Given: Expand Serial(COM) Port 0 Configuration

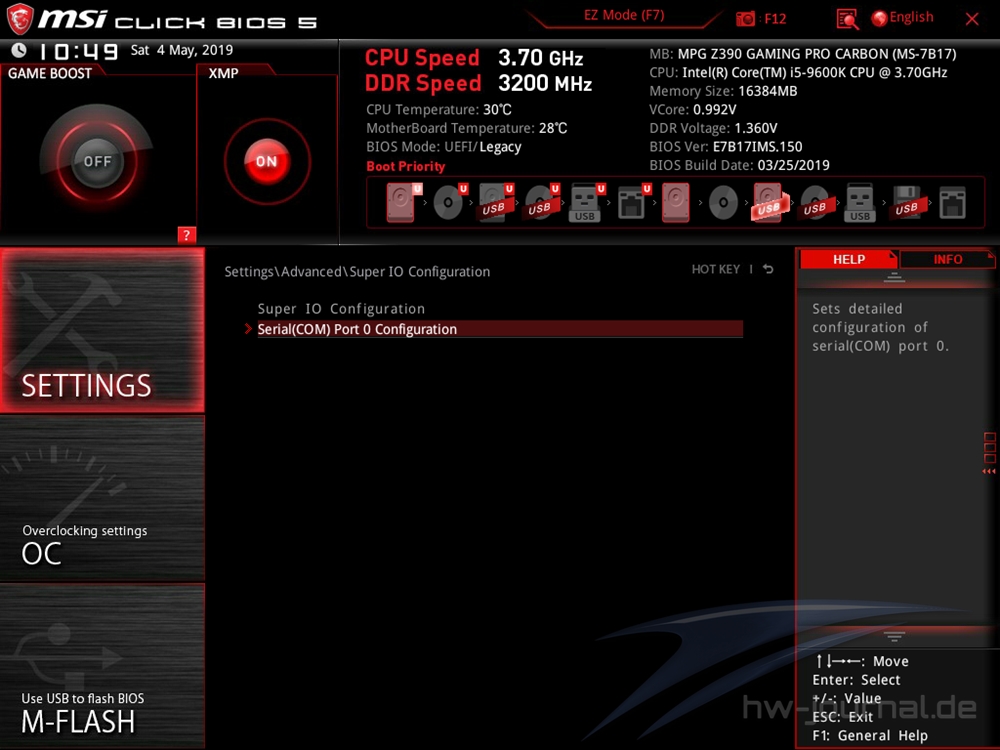Looking at the screenshot, I should point(500,329).
